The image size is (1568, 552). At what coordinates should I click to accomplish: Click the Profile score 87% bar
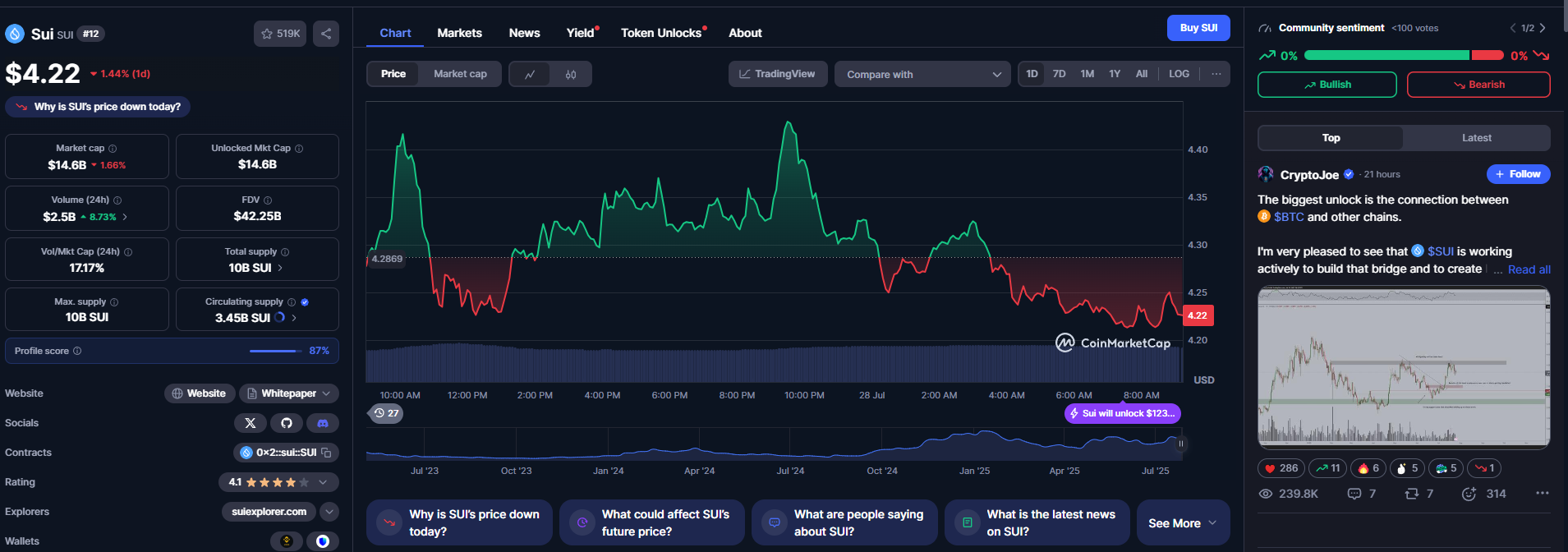tap(276, 351)
